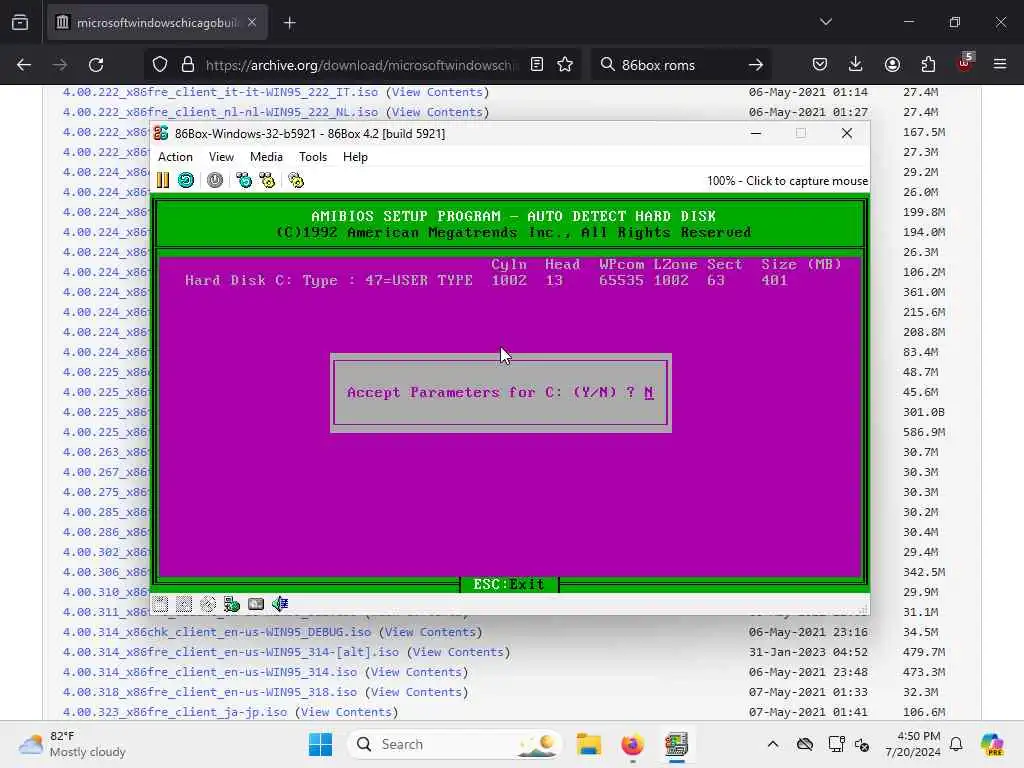Click CD-ROM drive icon in 86Box status bar
This screenshot has width=1024, height=768.
click(x=208, y=604)
